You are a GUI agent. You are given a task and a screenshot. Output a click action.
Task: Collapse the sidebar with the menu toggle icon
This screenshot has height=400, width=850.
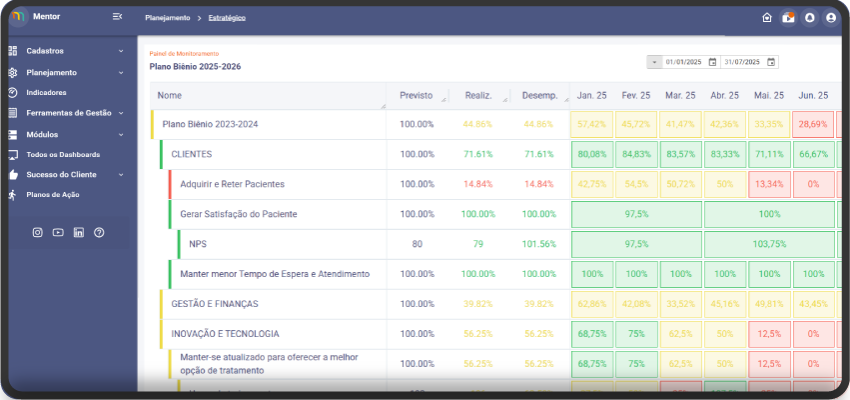click(x=118, y=17)
